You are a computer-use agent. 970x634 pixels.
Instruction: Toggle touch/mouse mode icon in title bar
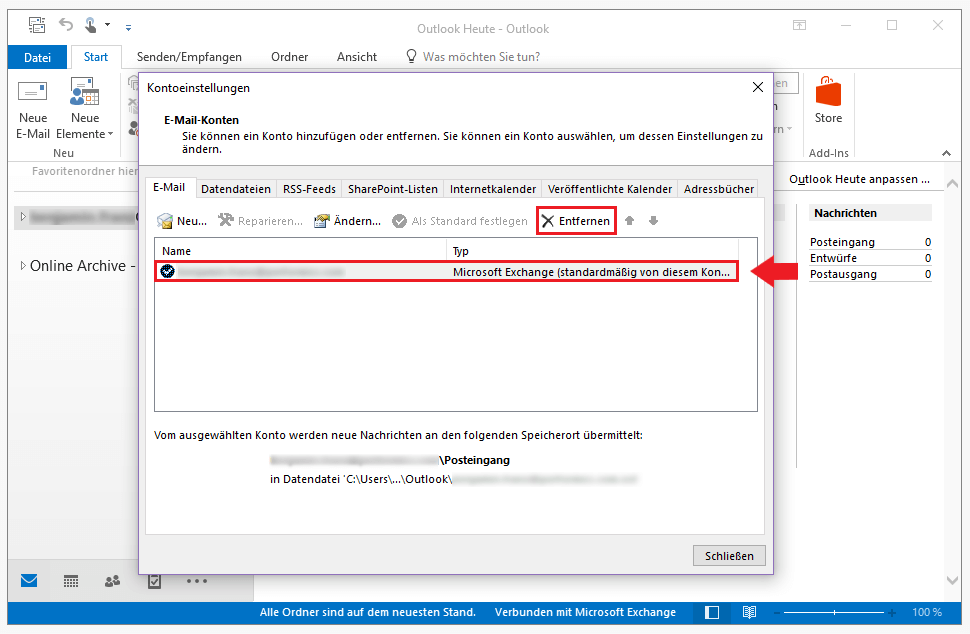(91, 25)
